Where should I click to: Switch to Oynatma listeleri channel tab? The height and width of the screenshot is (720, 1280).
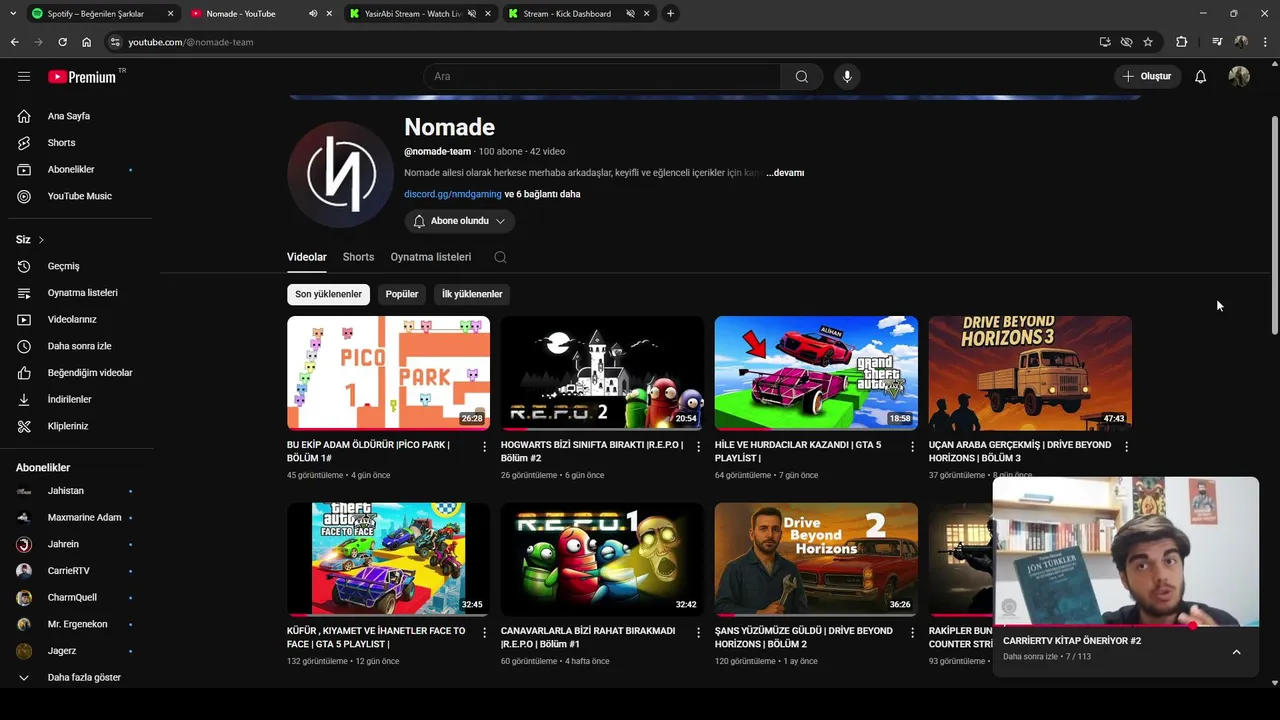[431, 257]
